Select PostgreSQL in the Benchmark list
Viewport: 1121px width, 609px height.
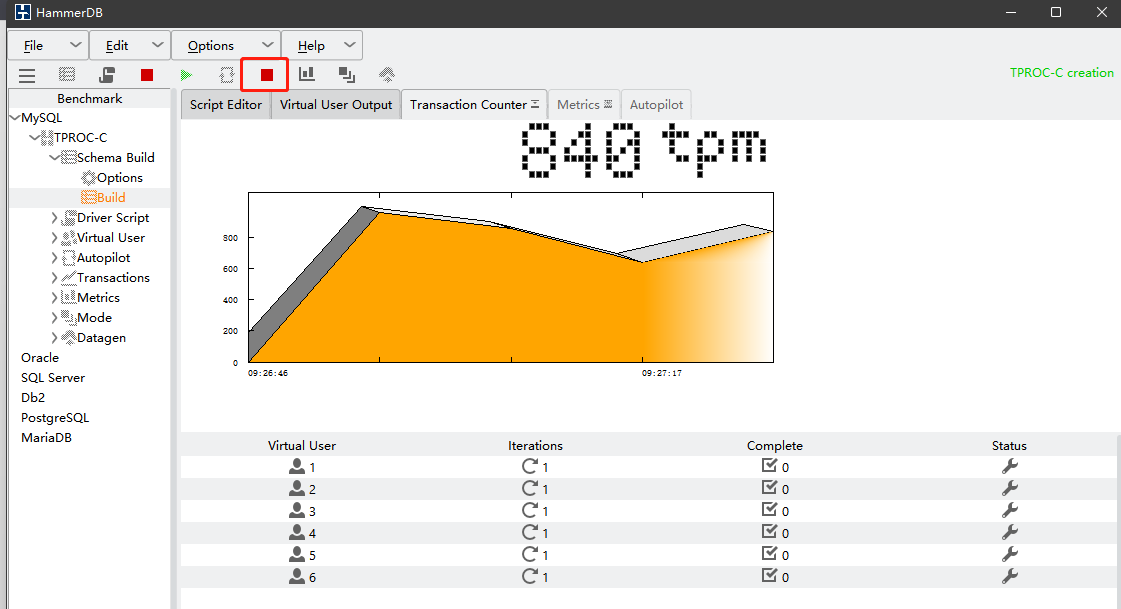tap(55, 417)
